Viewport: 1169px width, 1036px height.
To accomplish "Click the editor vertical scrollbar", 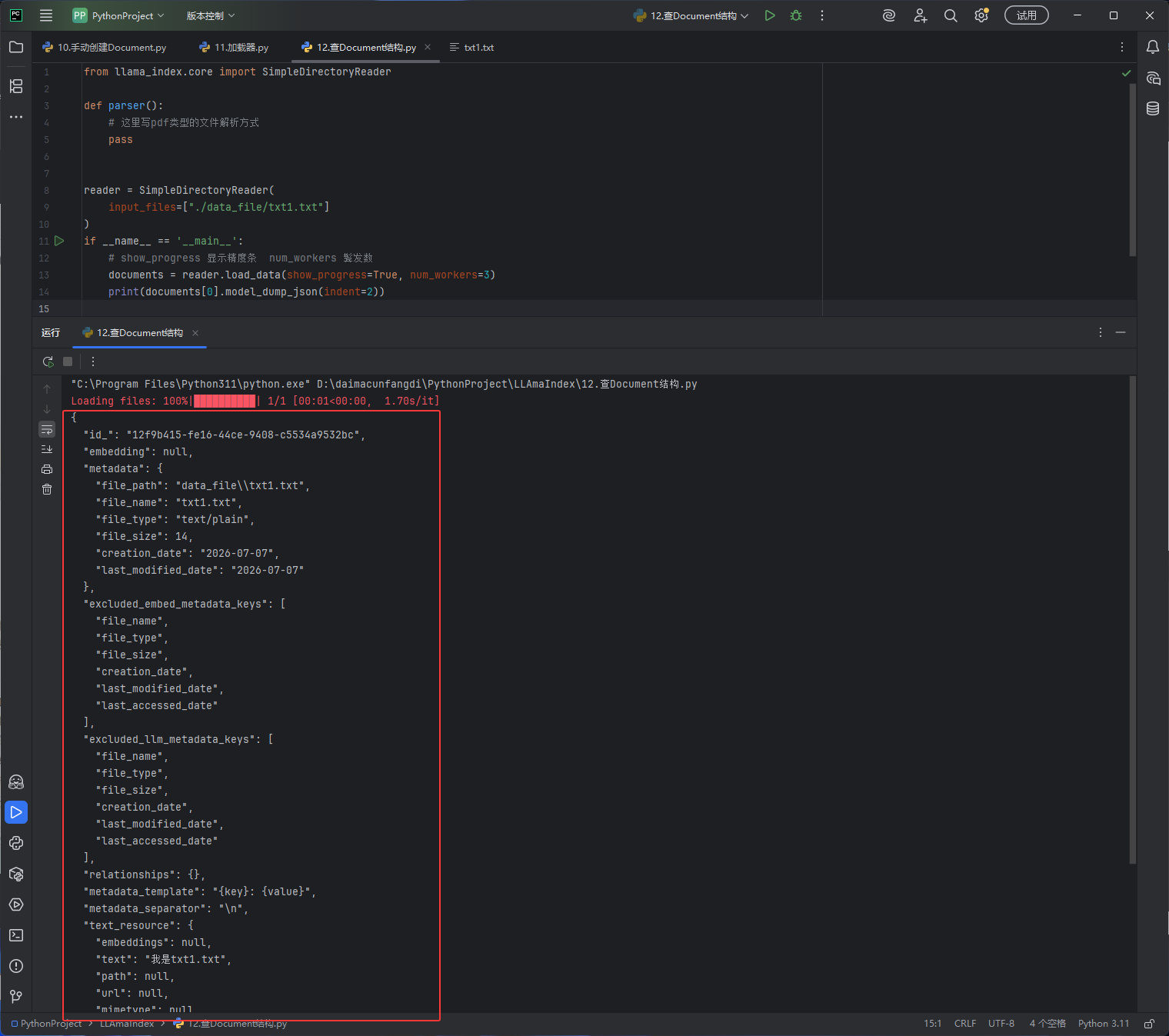I will 1133,170.
